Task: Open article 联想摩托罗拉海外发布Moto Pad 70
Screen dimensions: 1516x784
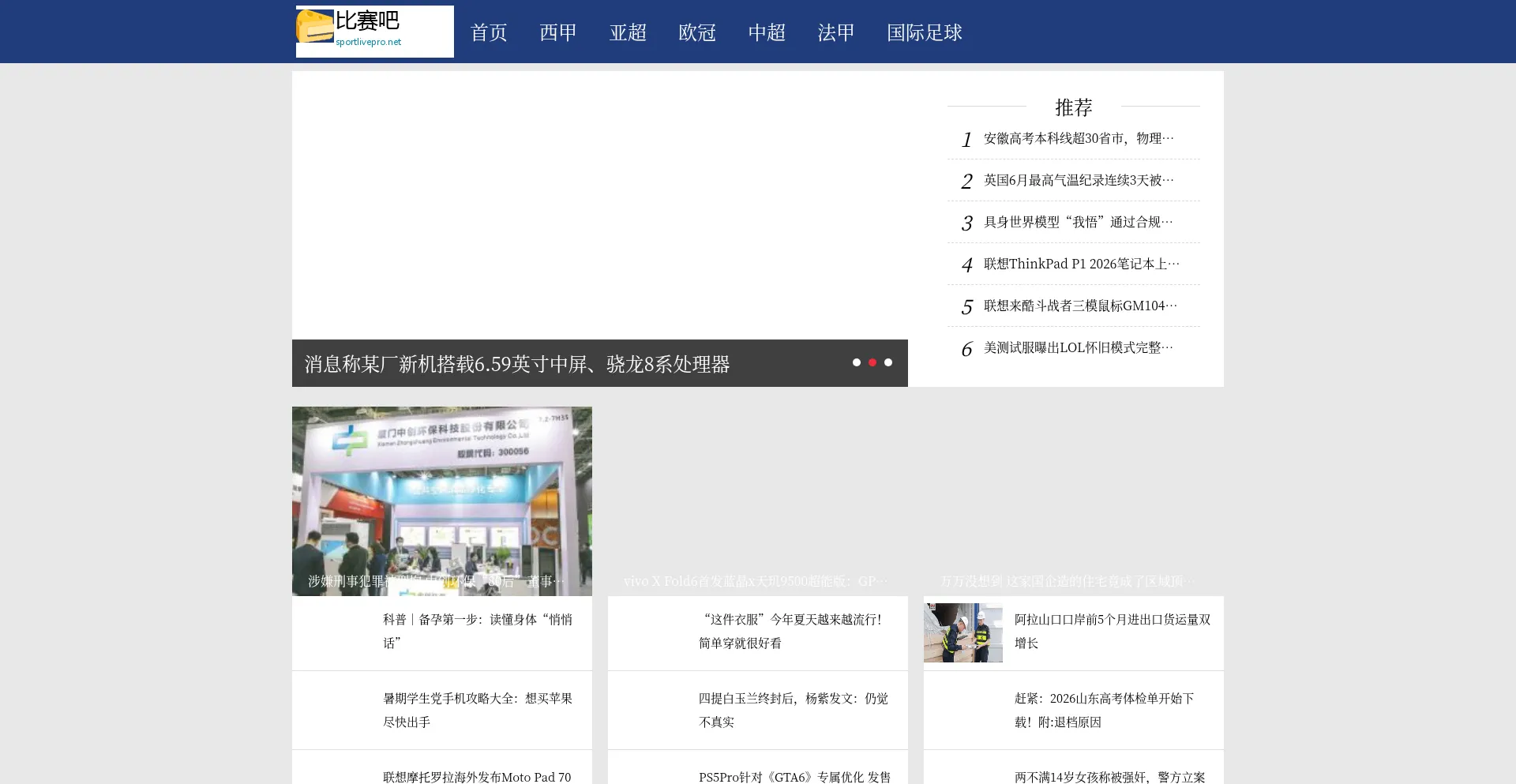Action: [477, 777]
